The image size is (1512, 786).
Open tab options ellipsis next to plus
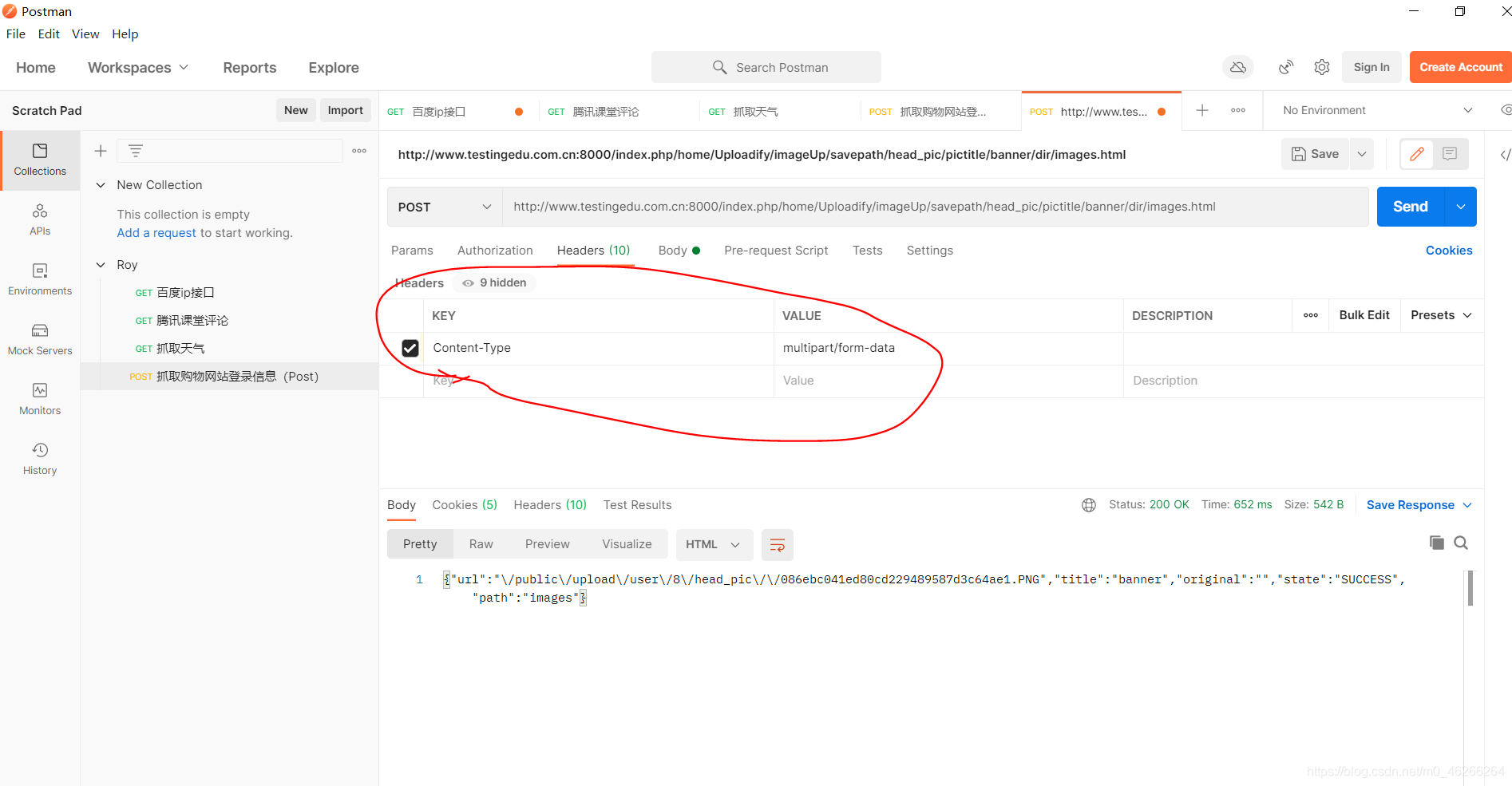click(1238, 111)
